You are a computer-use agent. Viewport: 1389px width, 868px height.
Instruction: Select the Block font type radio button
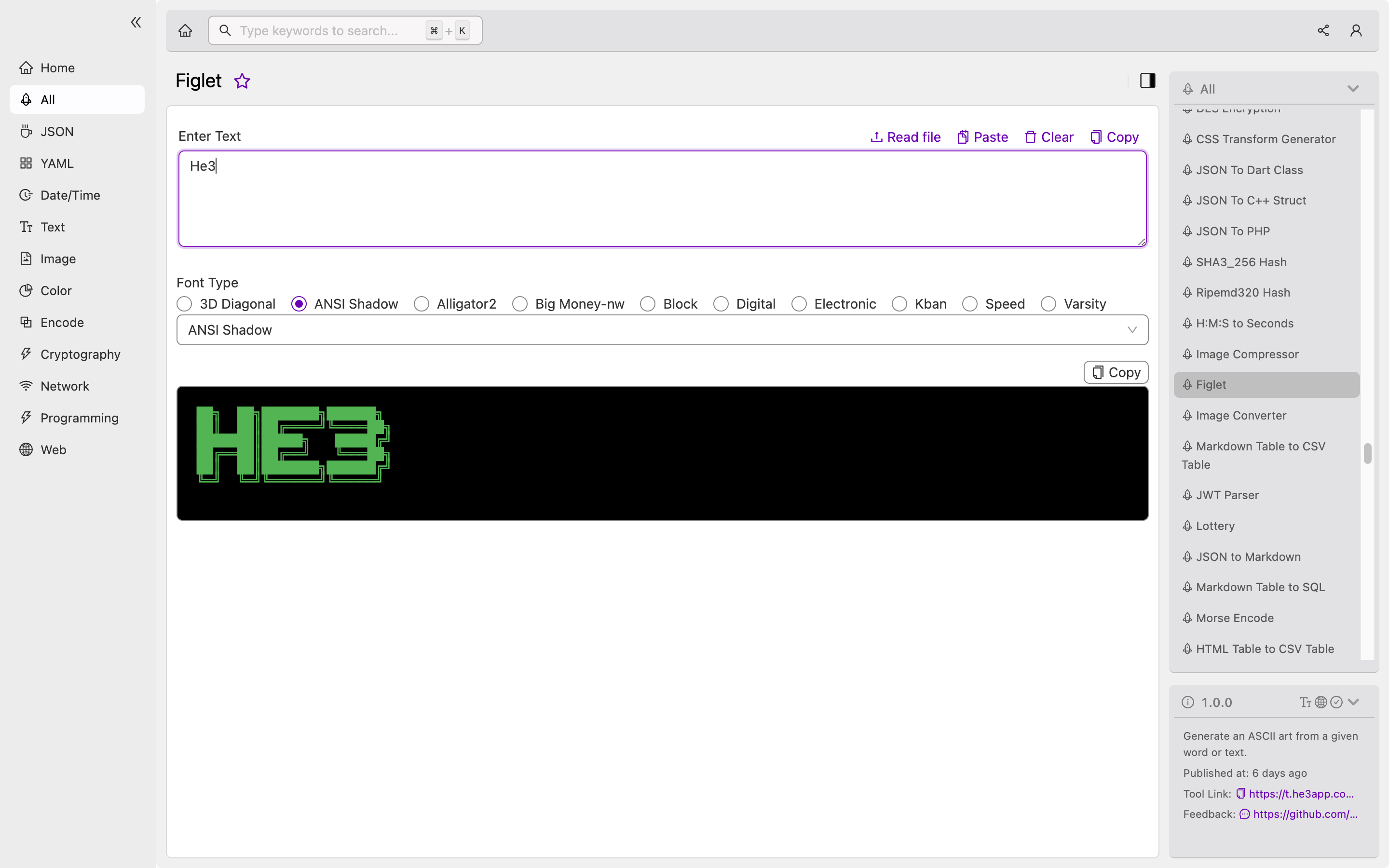point(648,304)
